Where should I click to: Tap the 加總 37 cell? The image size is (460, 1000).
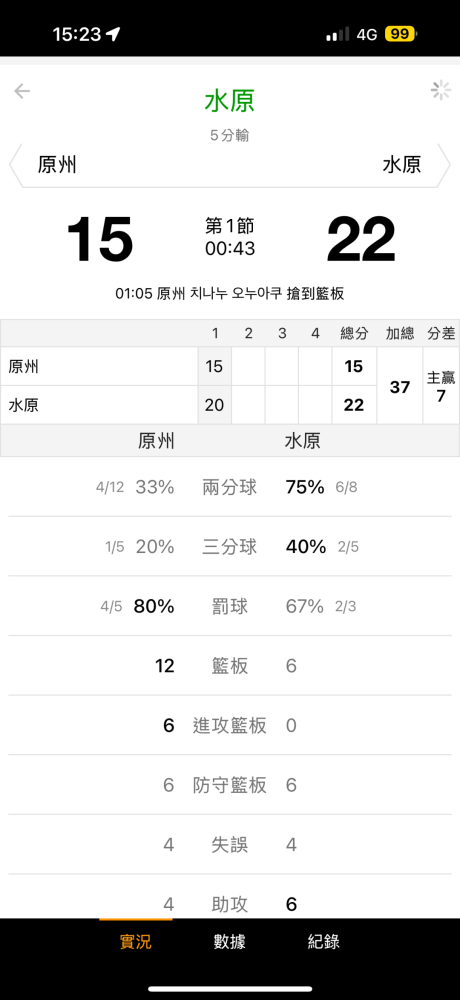pyautogui.click(x=400, y=385)
